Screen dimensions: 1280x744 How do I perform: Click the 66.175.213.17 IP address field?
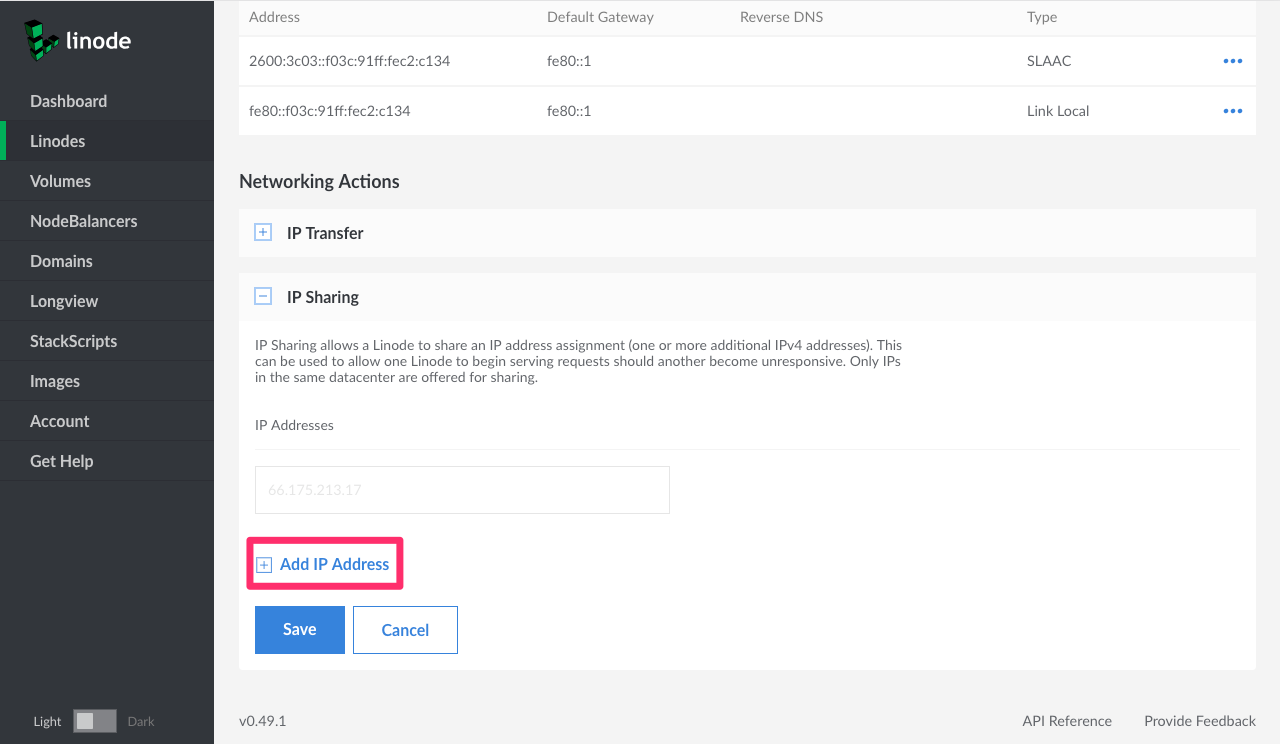pyautogui.click(x=462, y=490)
